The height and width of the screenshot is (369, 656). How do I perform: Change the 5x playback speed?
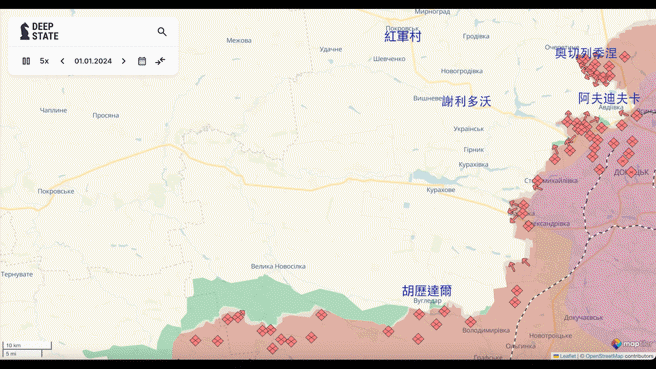[x=44, y=61]
